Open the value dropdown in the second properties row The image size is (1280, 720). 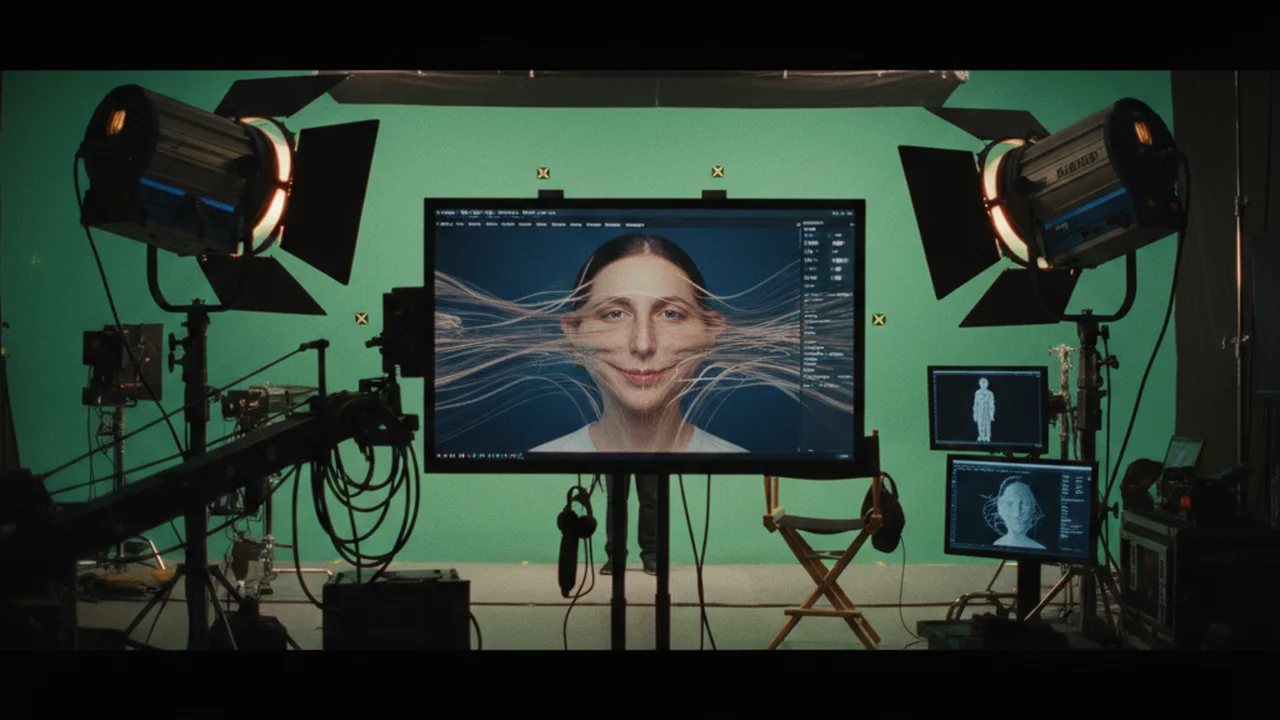coord(838,243)
